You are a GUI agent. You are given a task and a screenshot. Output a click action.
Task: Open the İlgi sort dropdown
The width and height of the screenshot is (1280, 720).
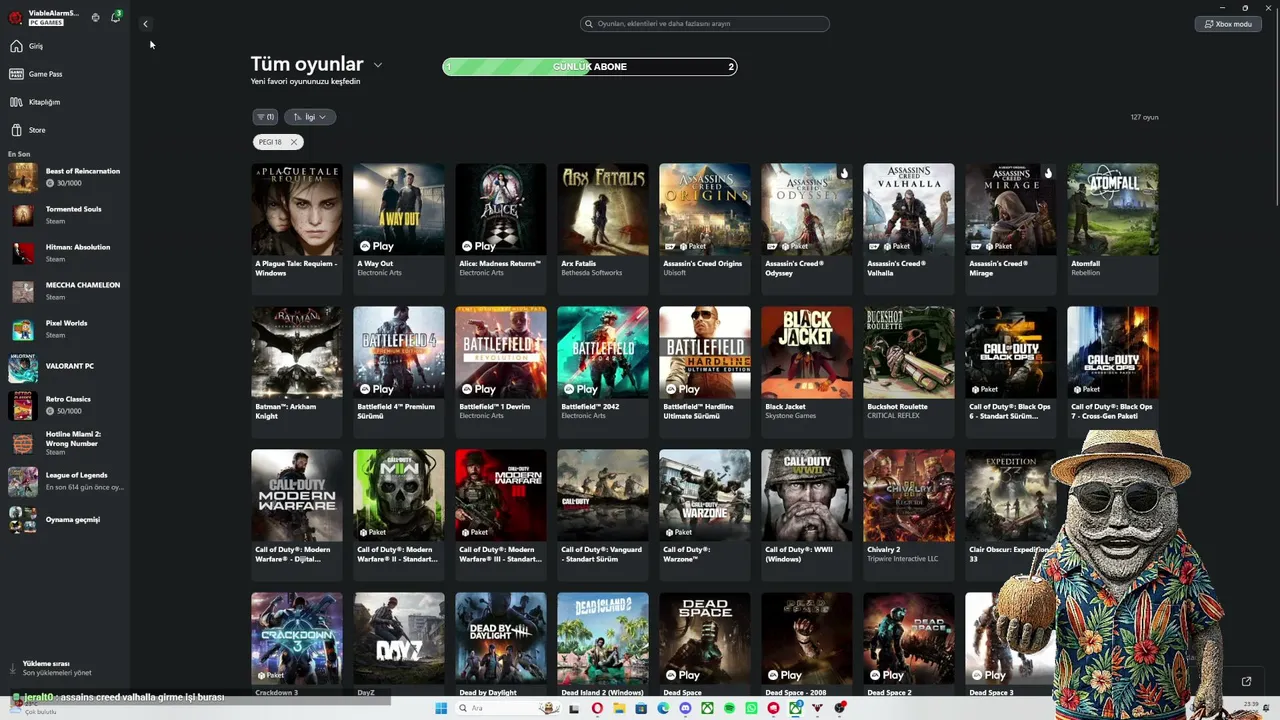(x=310, y=117)
